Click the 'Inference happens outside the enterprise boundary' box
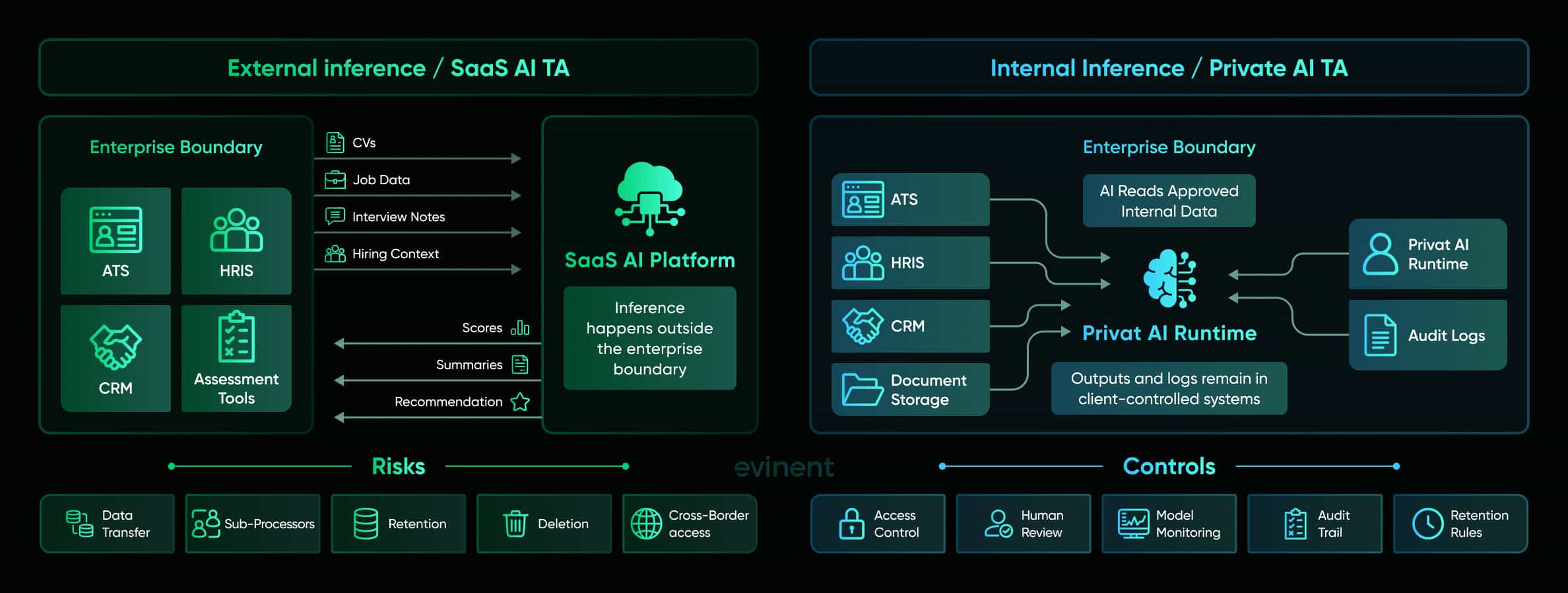Screen dimensions: 1568x593 coord(650,338)
